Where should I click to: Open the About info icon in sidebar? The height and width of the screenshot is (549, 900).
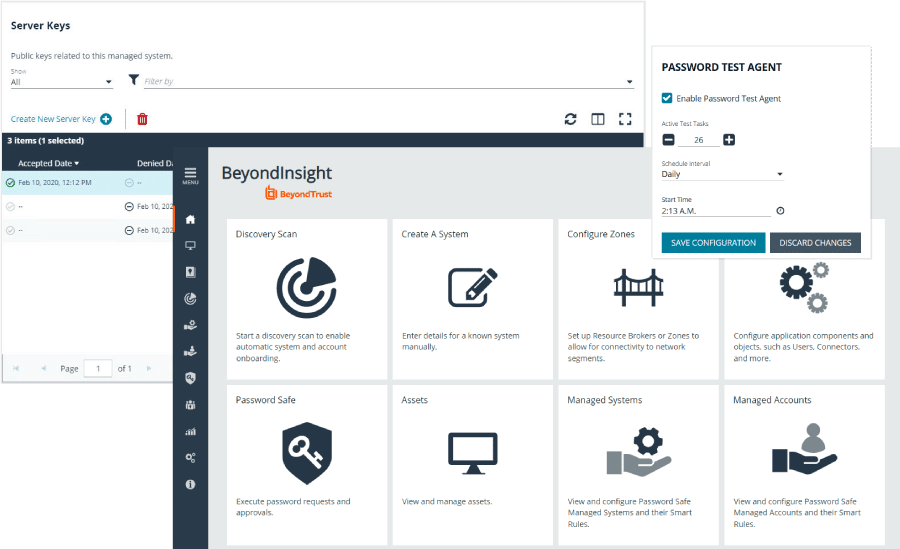click(191, 484)
